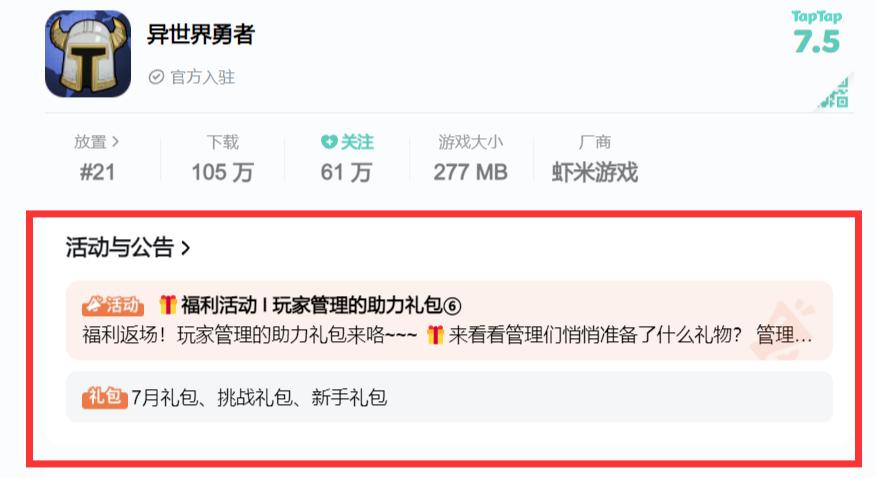
Task: Click the 虾米游戏 publisher name
Action: pyautogui.click(x=594, y=172)
